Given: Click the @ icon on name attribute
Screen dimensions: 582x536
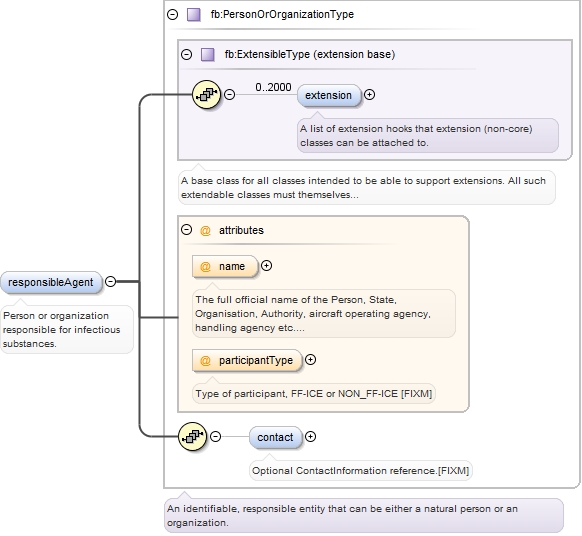Looking at the screenshot, I should click(x=205, y=267).
